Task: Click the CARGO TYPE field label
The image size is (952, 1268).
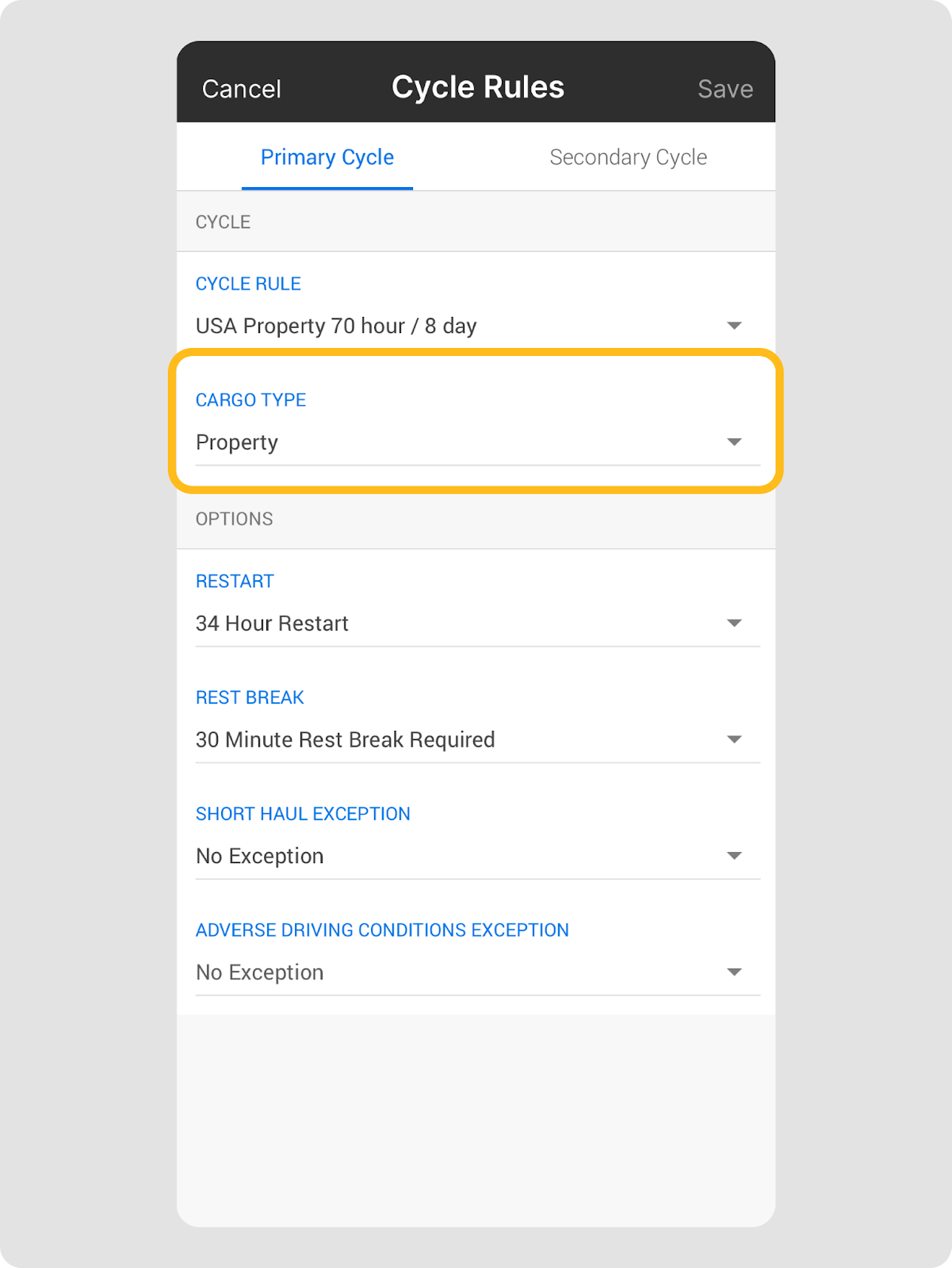Action: tap(250, 400)
